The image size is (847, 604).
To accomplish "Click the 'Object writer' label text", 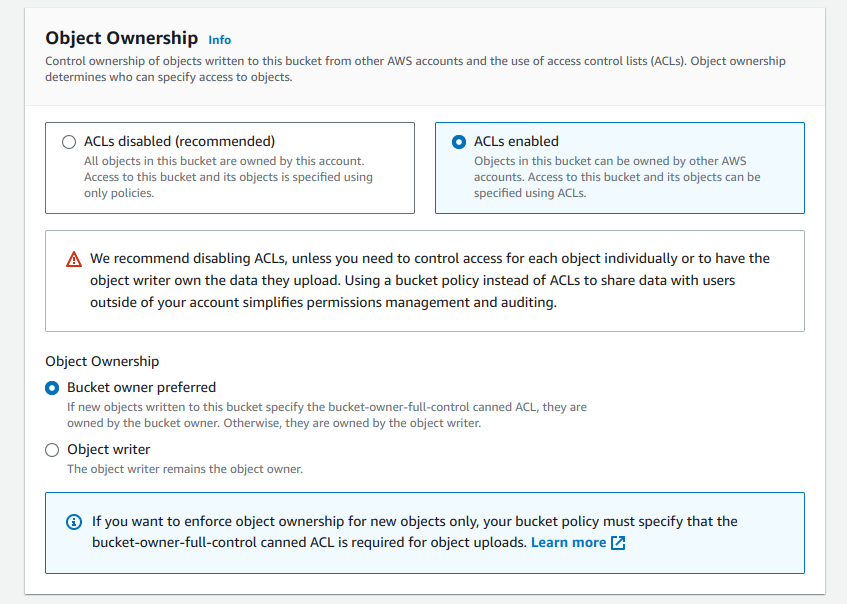I will tap(108, 450).
